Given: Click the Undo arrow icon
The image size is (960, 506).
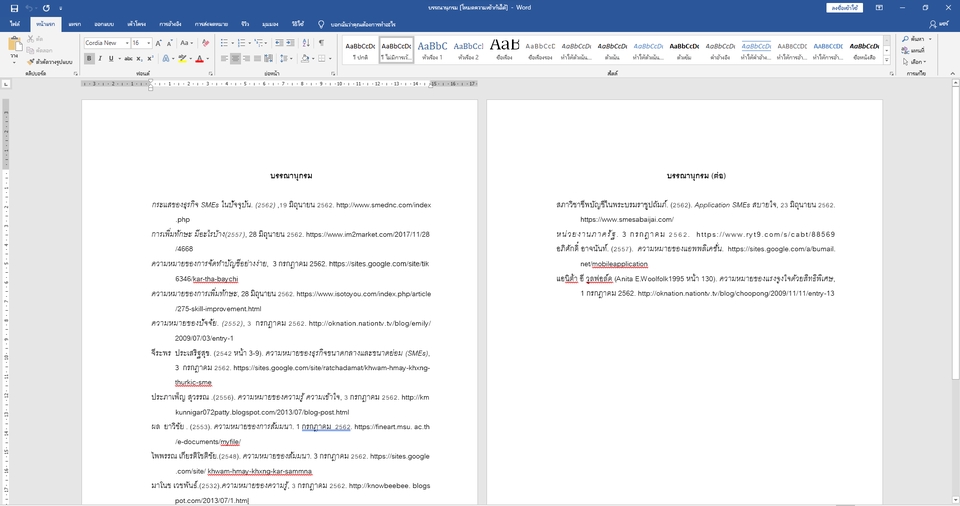Looking at the screenshot, I should click(x=30, y=8).
